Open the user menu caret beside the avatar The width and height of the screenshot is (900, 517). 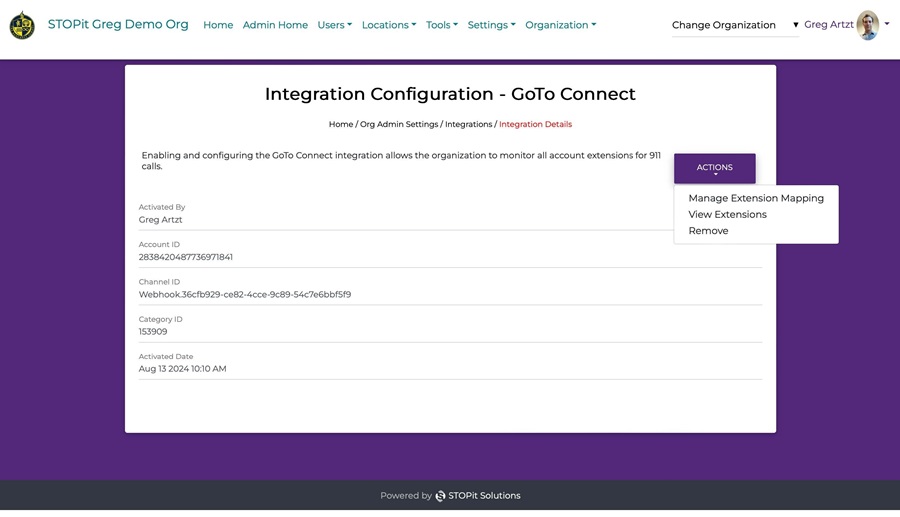tap(887, 24)
